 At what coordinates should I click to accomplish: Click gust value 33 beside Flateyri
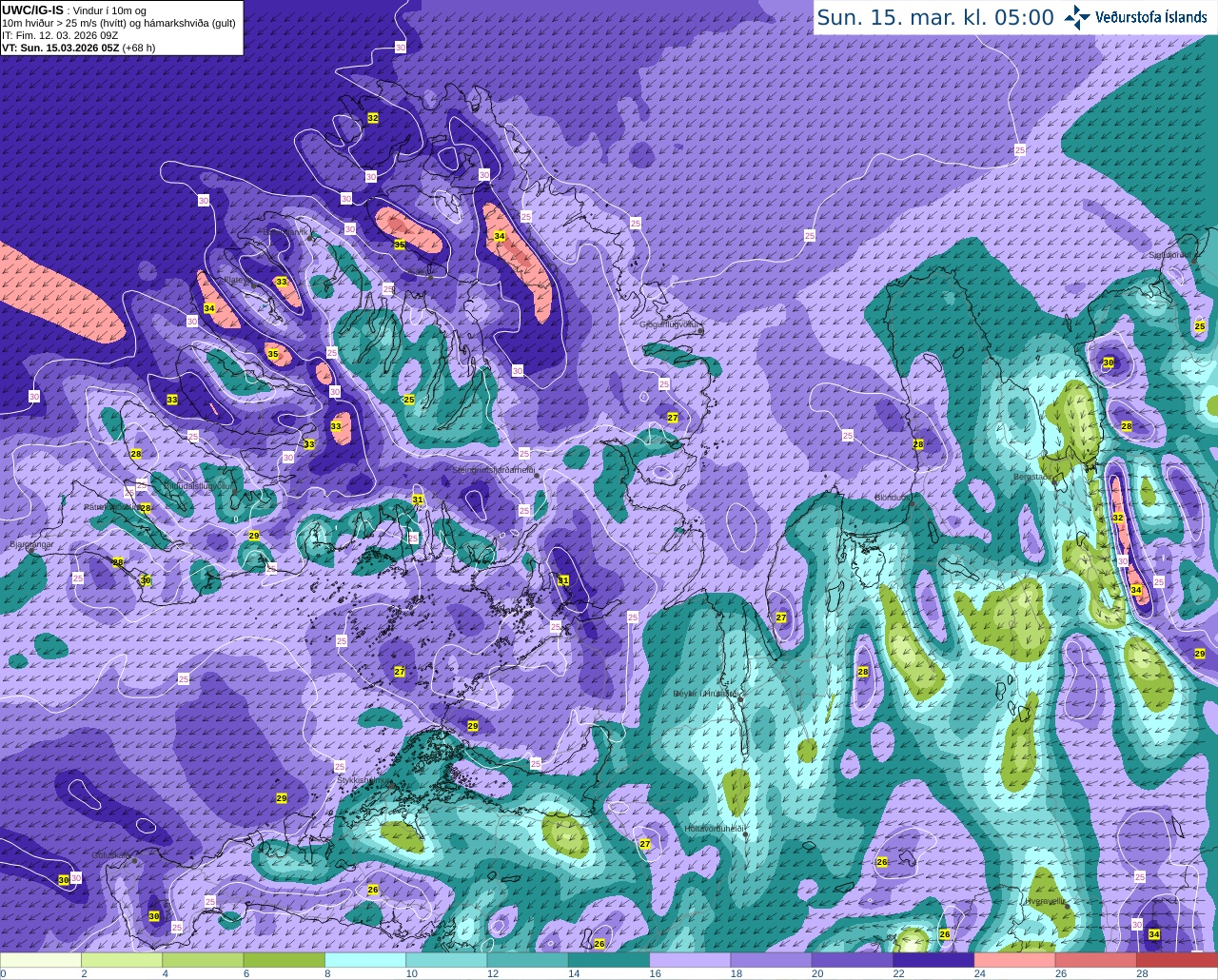pyautogui.click(x=281, y=282)
